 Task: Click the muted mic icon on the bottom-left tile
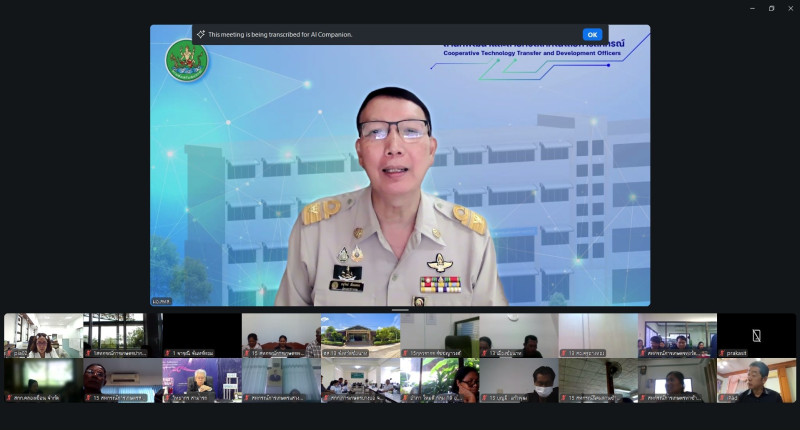pyautogui.click(x=9, y=397)
